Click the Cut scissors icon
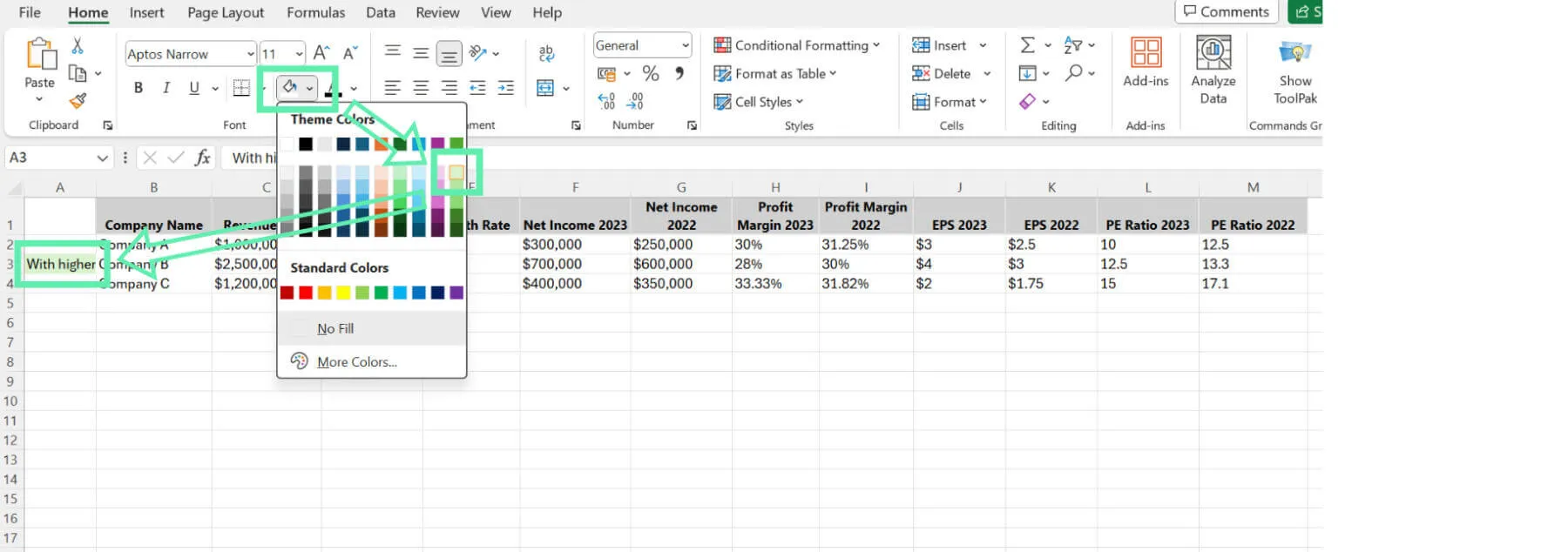This screenshot has width=1568, height=552. (x=78, y=45)
